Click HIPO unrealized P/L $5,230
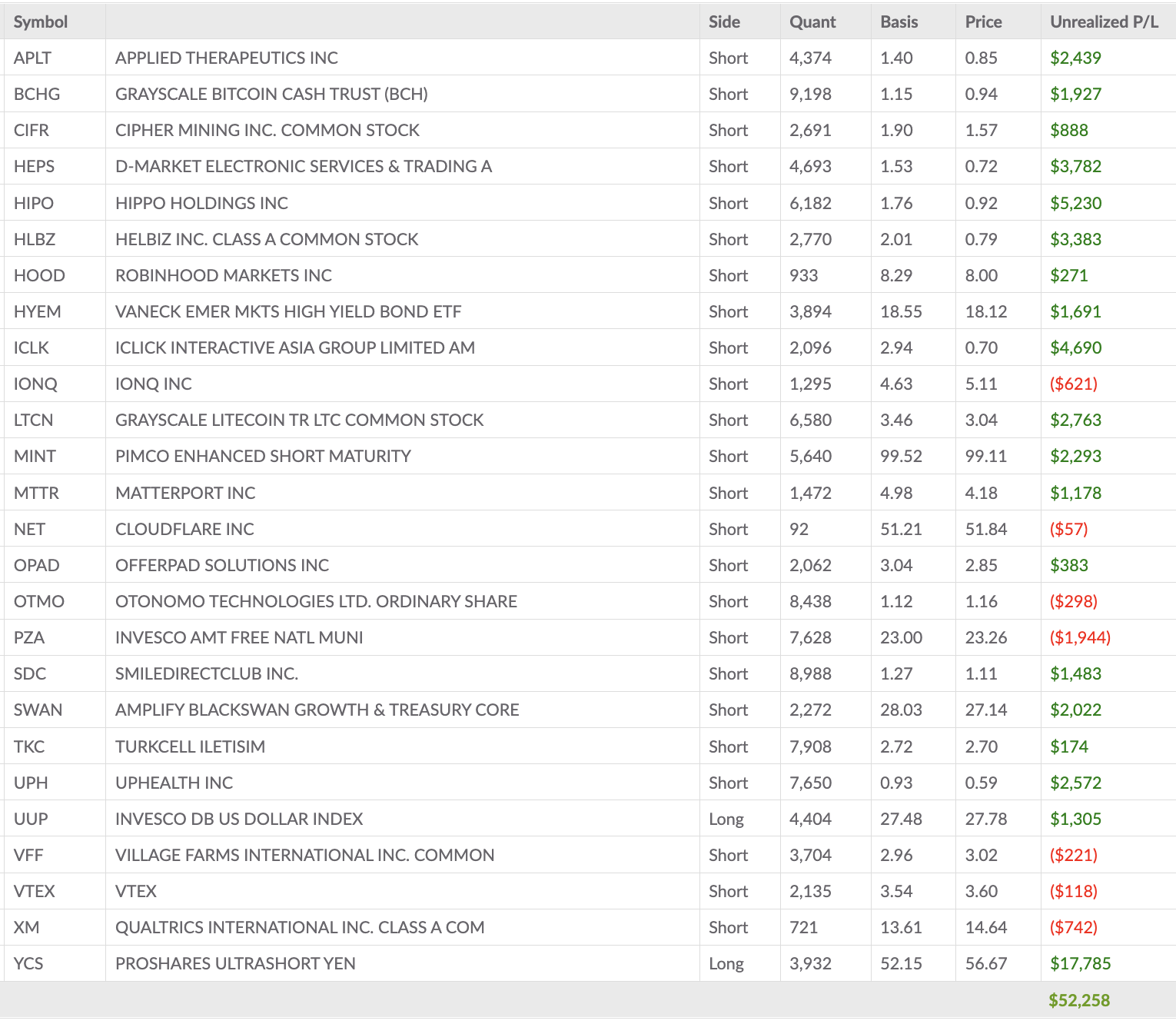Viewport: 1176px width, 1024px height. [1076, 203]
